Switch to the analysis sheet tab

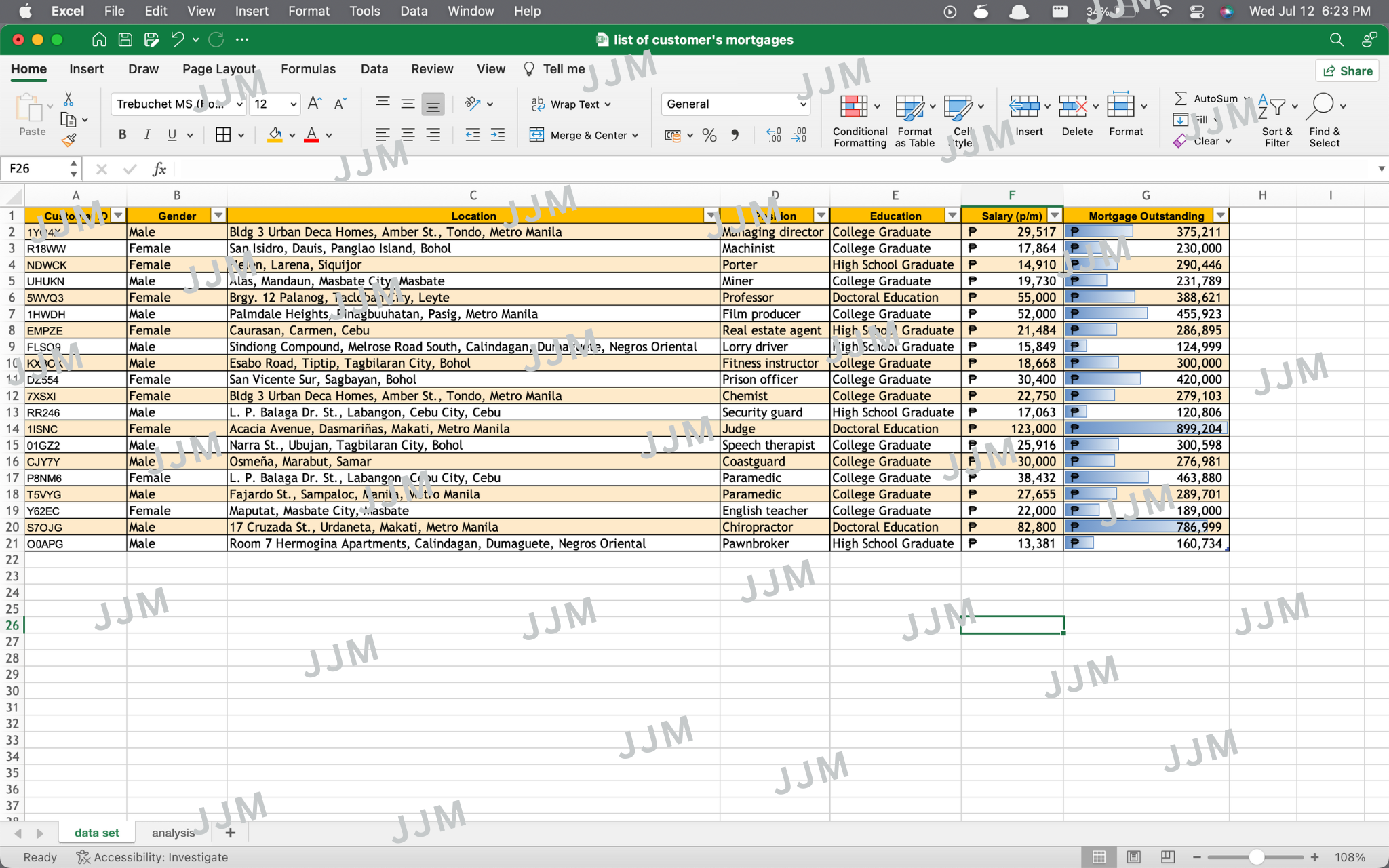(x=173, y=833)
